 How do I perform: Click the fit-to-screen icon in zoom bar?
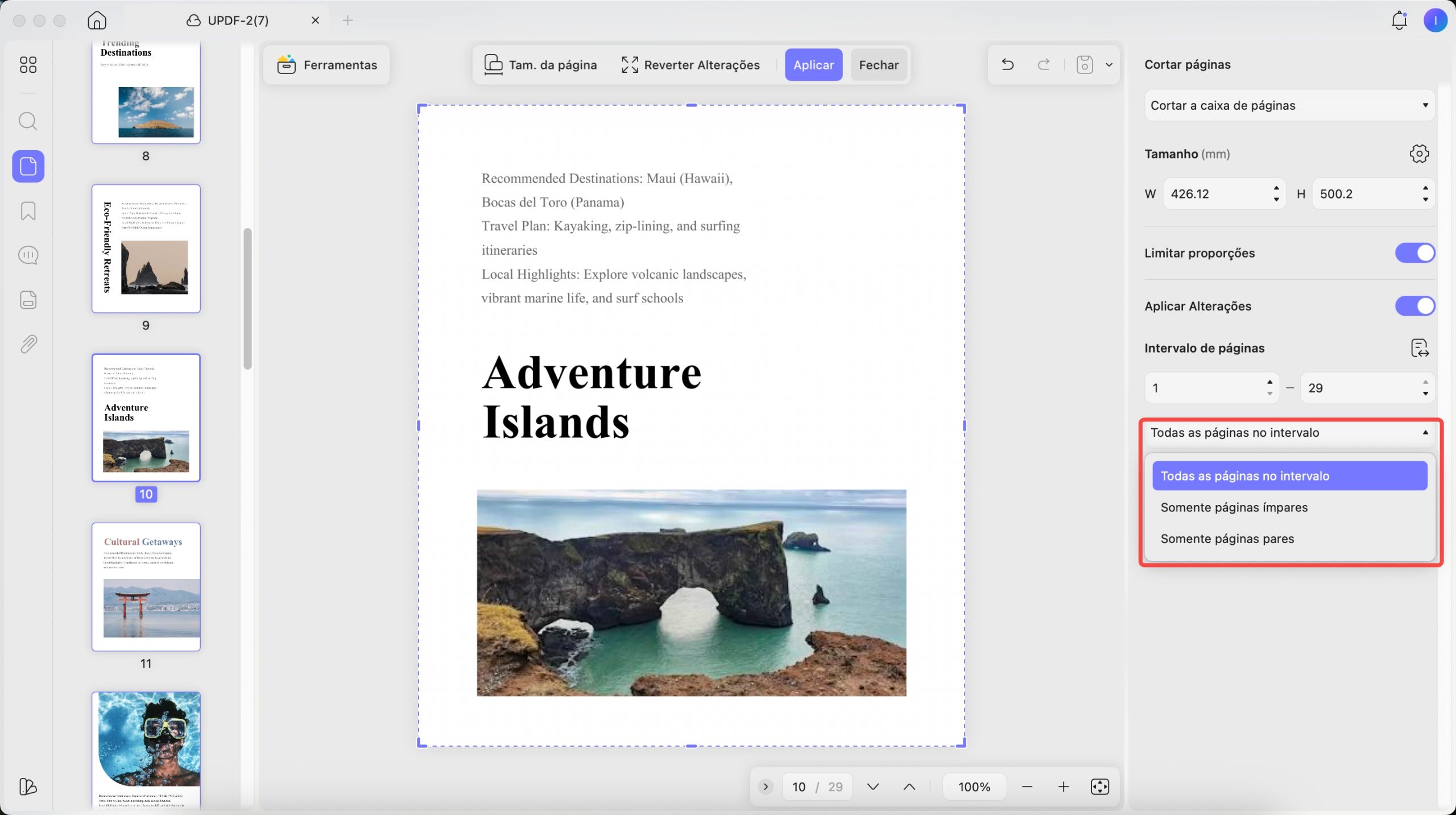click(x=1099, y=787)
